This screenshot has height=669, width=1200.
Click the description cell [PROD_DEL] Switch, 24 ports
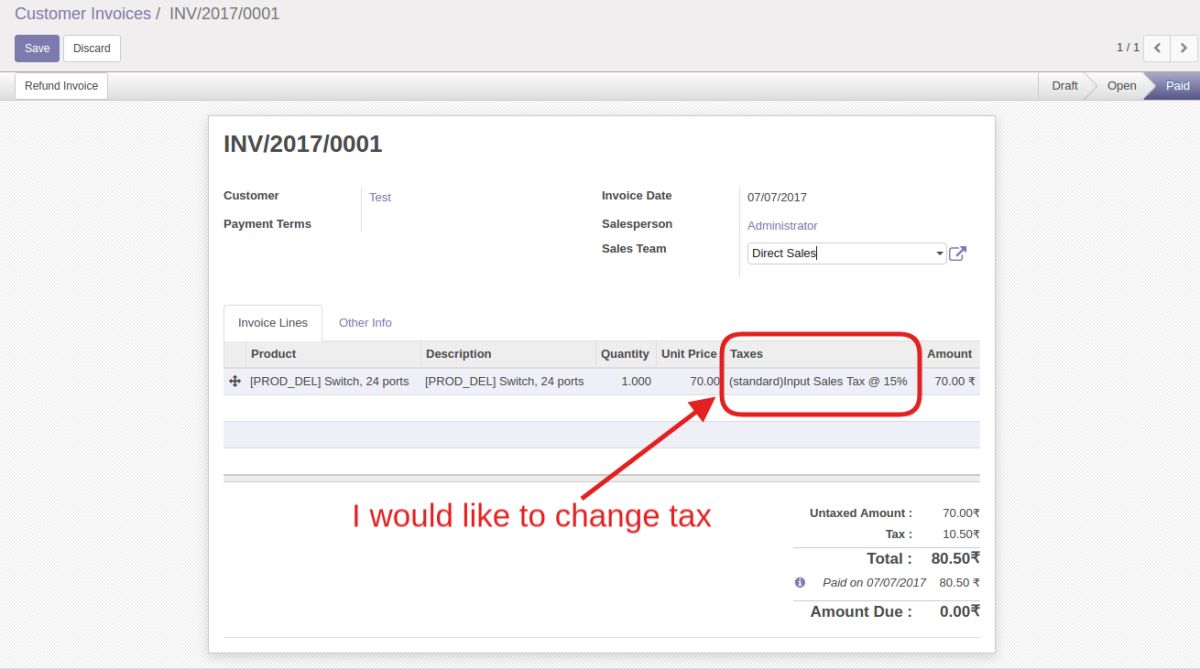[504, 381]
